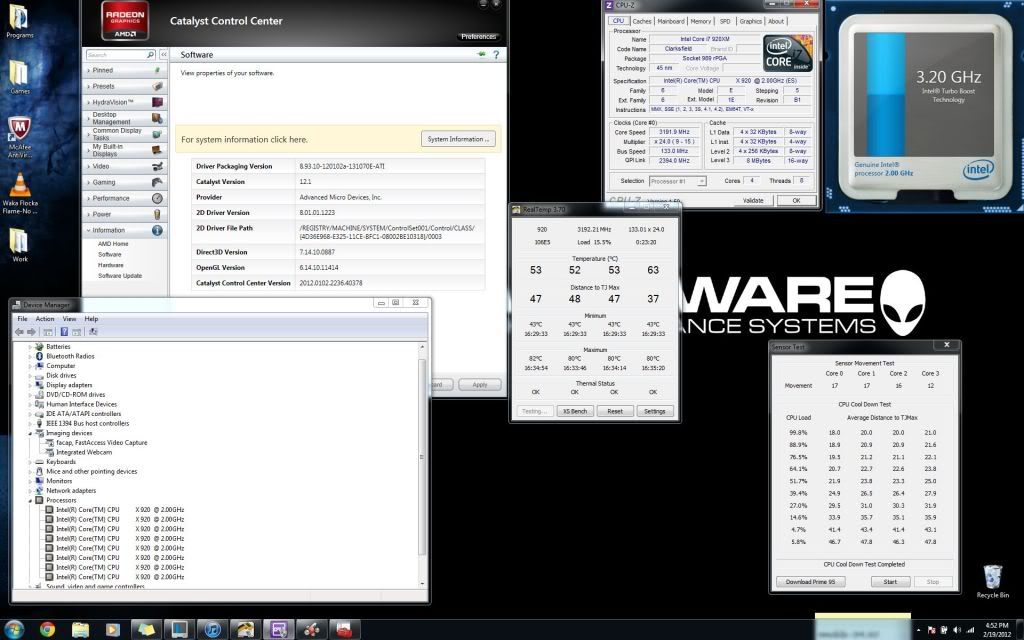The height and width of the screenshot is (640, 1024).
Task: Click the Device Manager vertical scrollbar
Action: coord(422,464)
